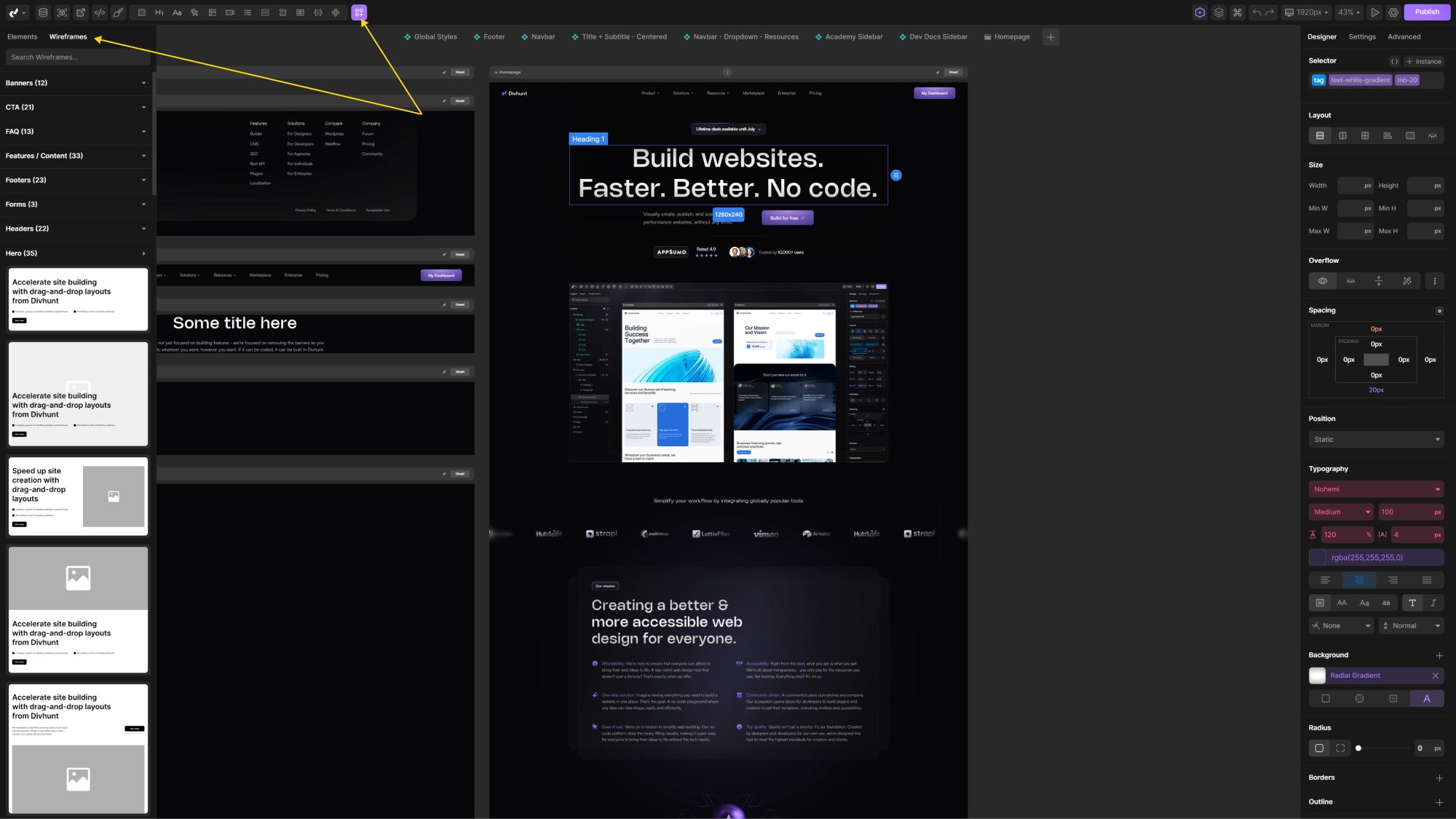Click the Search Wireframes input field
Viewport: 1456px width, 819px height.
pyautogui.click(x=78, y=57)
